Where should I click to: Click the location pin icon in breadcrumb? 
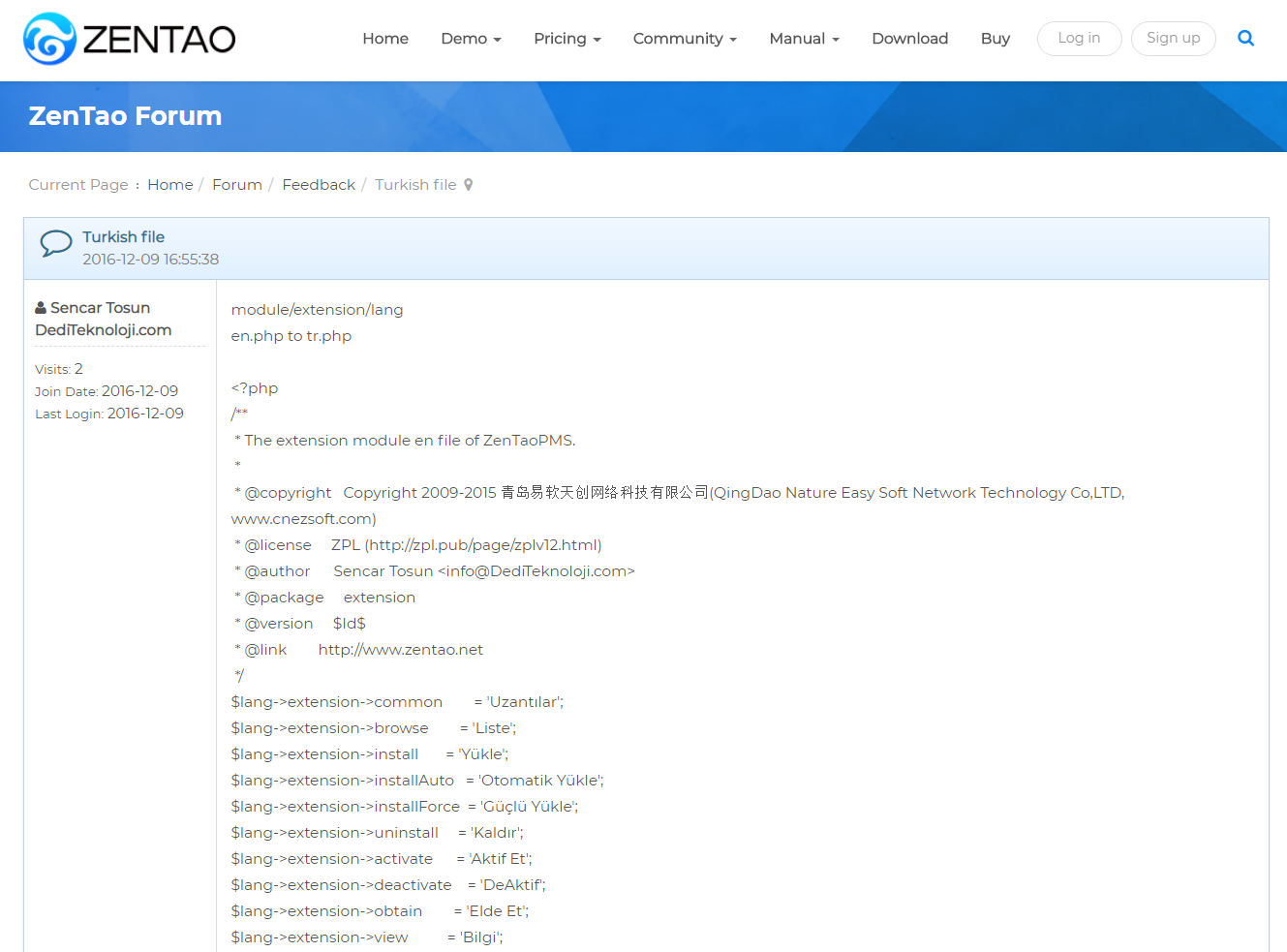pyautogui.click(x=469, y=185)
